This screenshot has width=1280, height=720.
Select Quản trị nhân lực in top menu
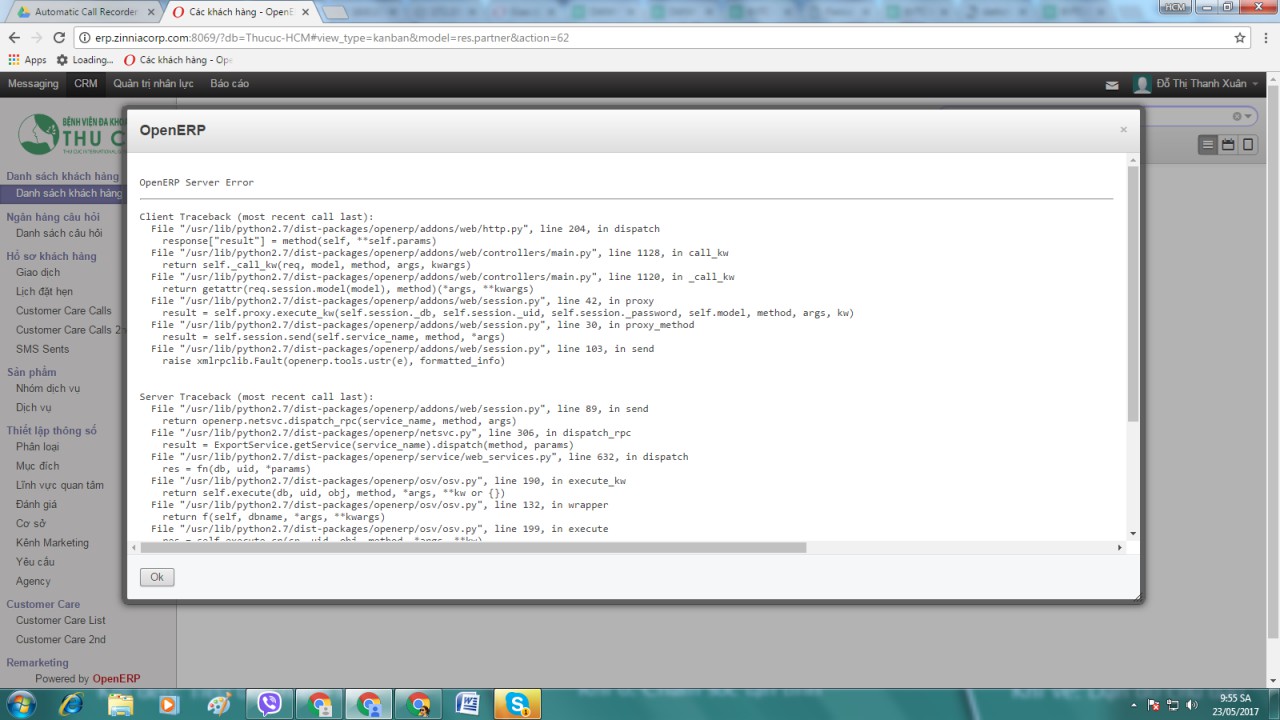153,84
